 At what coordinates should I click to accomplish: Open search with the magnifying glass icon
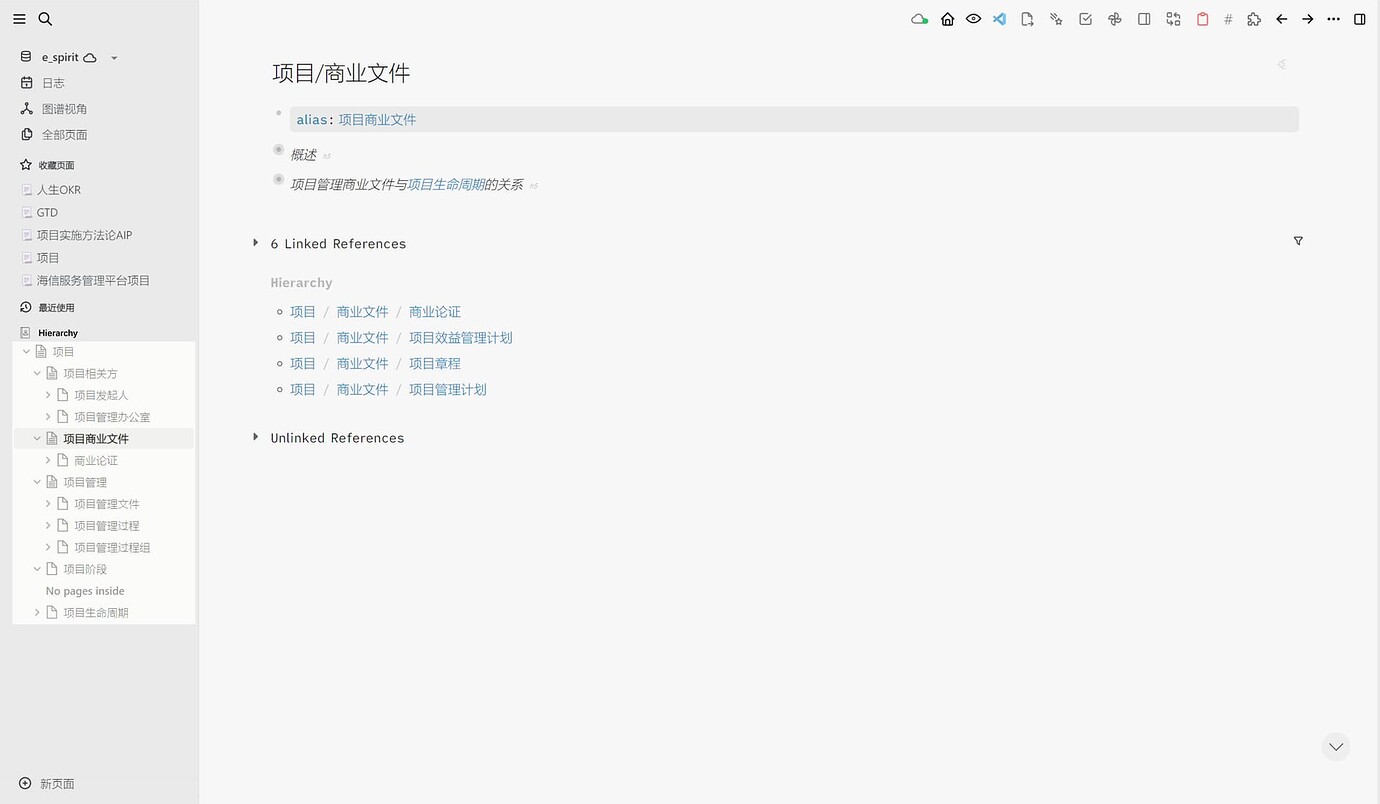[45, 18]
